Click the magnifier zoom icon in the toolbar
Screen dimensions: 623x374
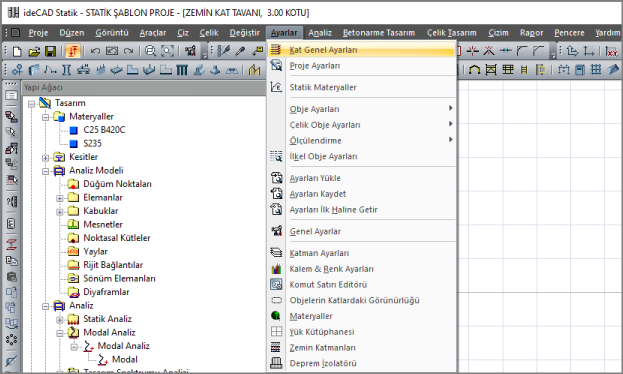(150, 51)
